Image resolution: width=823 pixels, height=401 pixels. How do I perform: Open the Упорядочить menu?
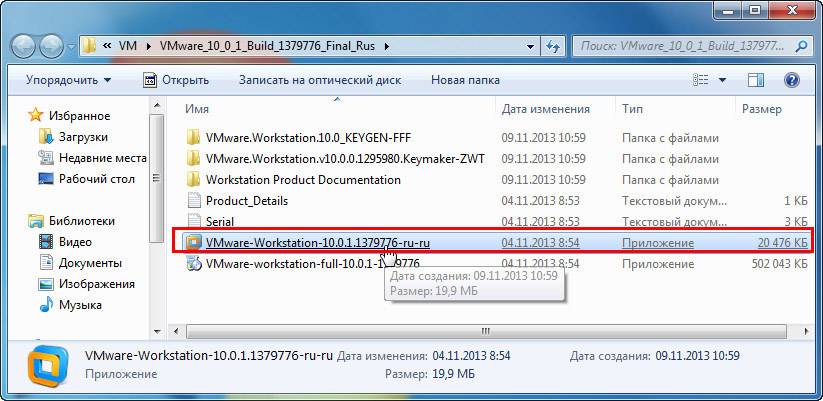pos(68,80)
